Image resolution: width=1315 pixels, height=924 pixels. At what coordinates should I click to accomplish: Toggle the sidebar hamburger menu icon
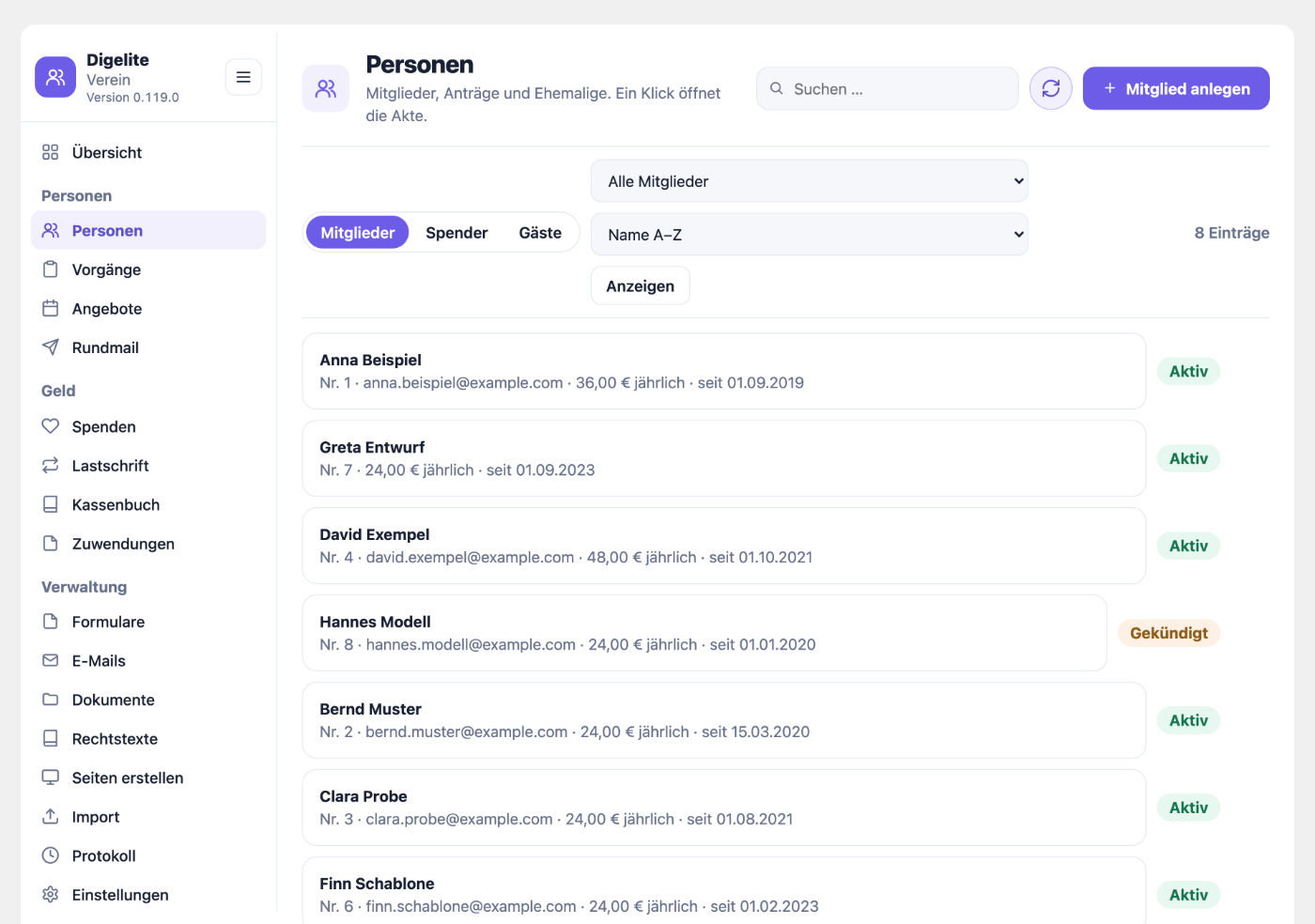(243, 77)
